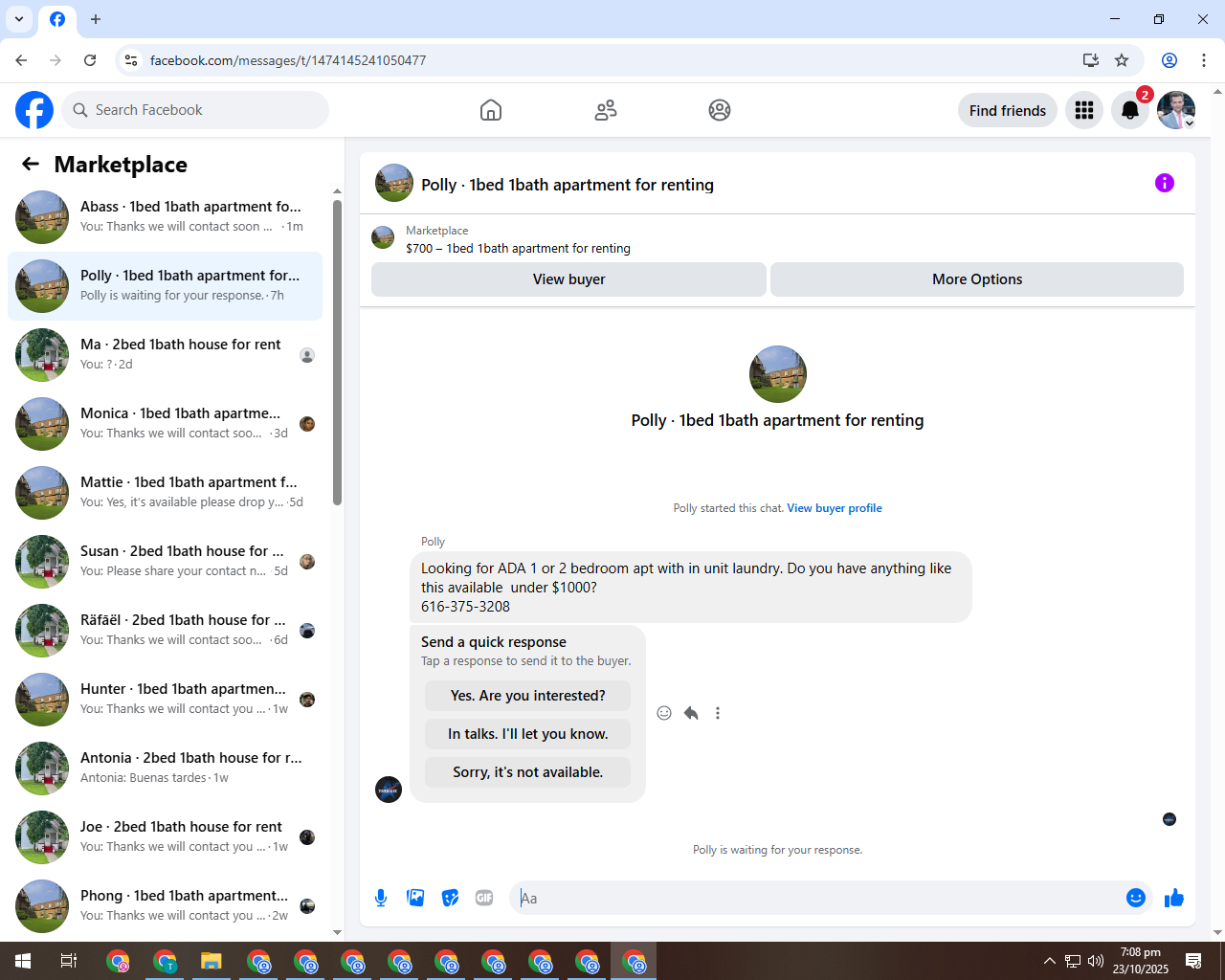Open the Abass conversation

[165, 217]
